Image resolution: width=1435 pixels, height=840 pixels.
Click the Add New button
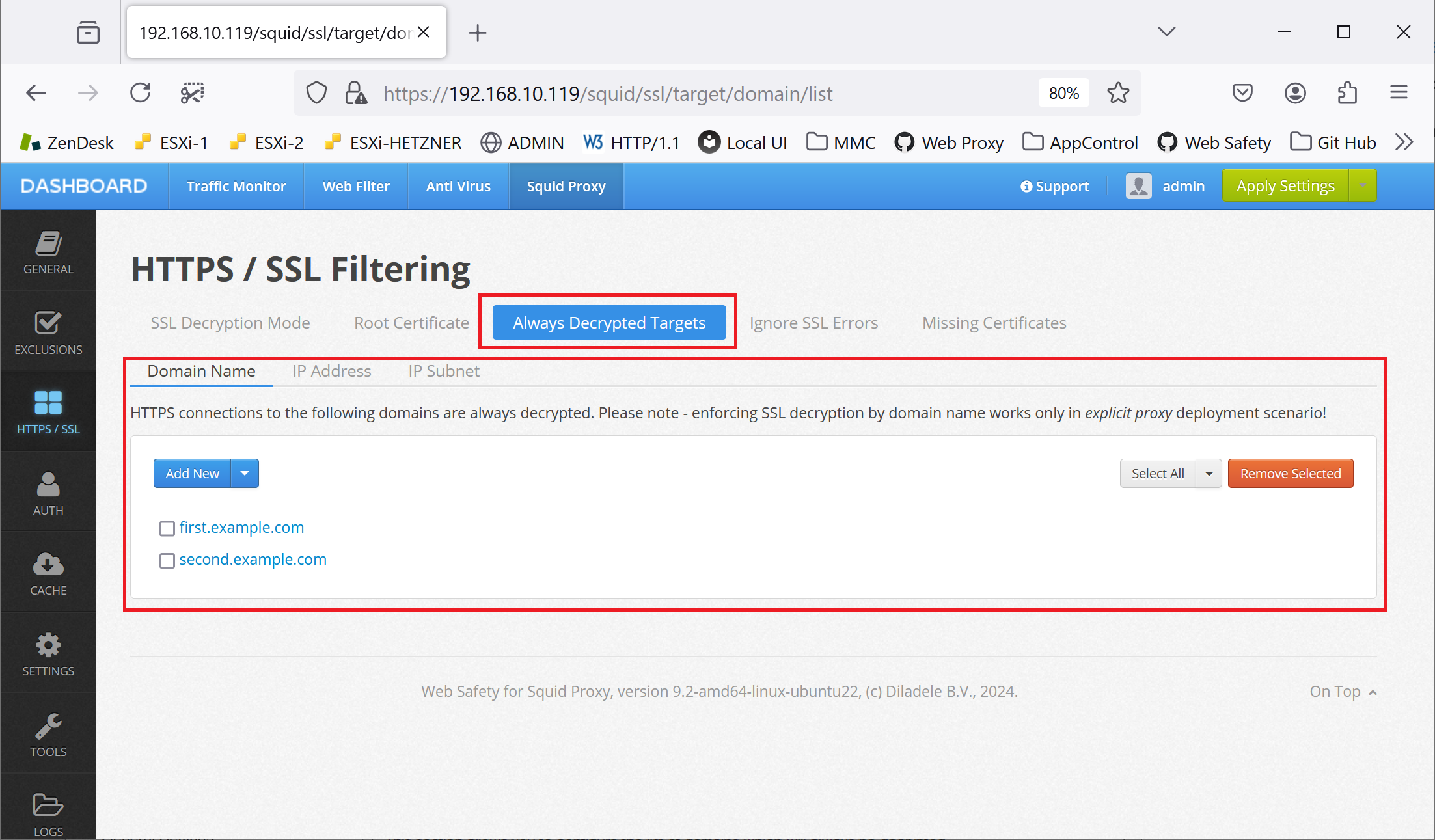192,473
